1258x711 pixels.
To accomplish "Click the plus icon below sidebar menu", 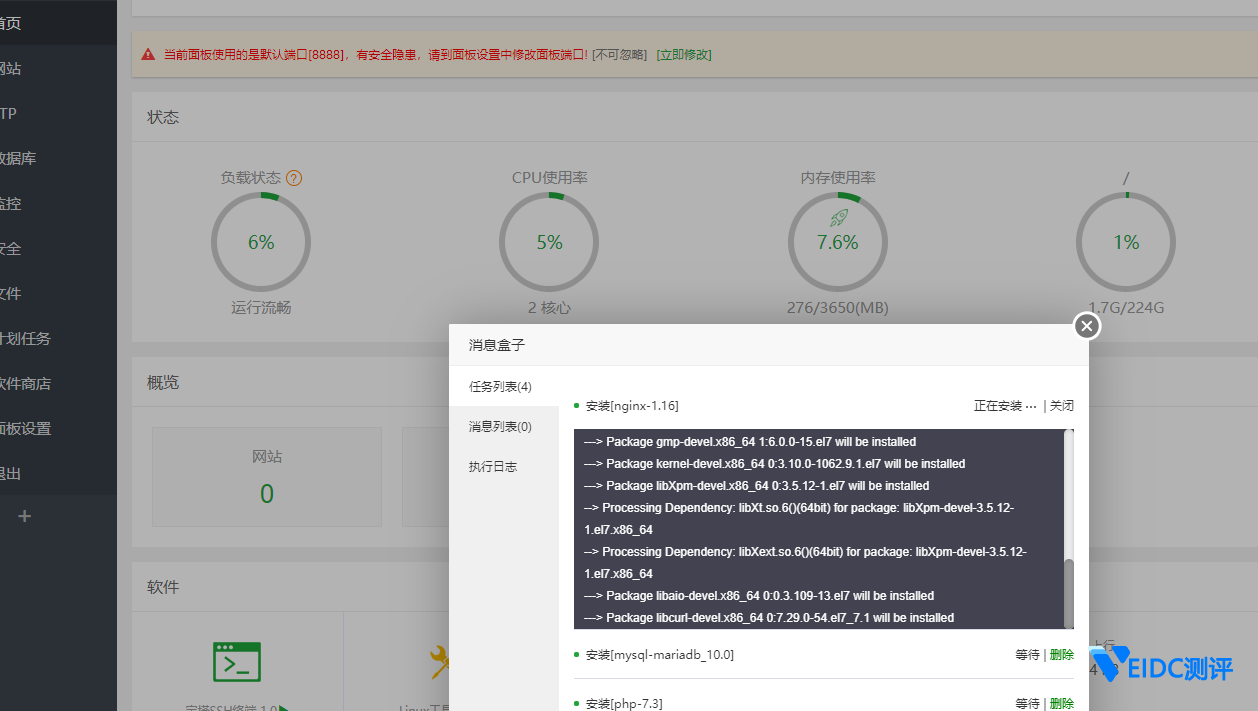I will tap(24, 516).
